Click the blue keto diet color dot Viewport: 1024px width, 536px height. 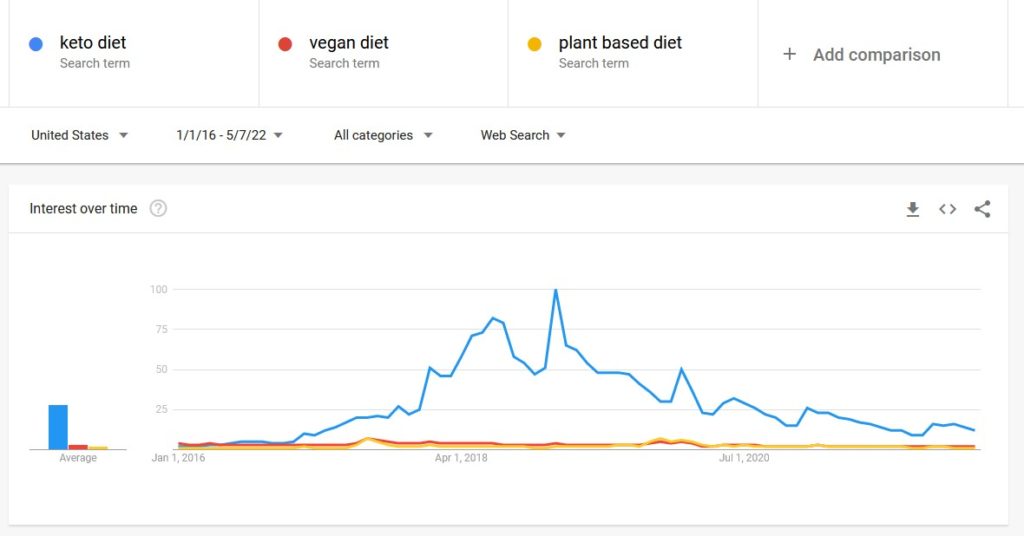pos(36,44)
